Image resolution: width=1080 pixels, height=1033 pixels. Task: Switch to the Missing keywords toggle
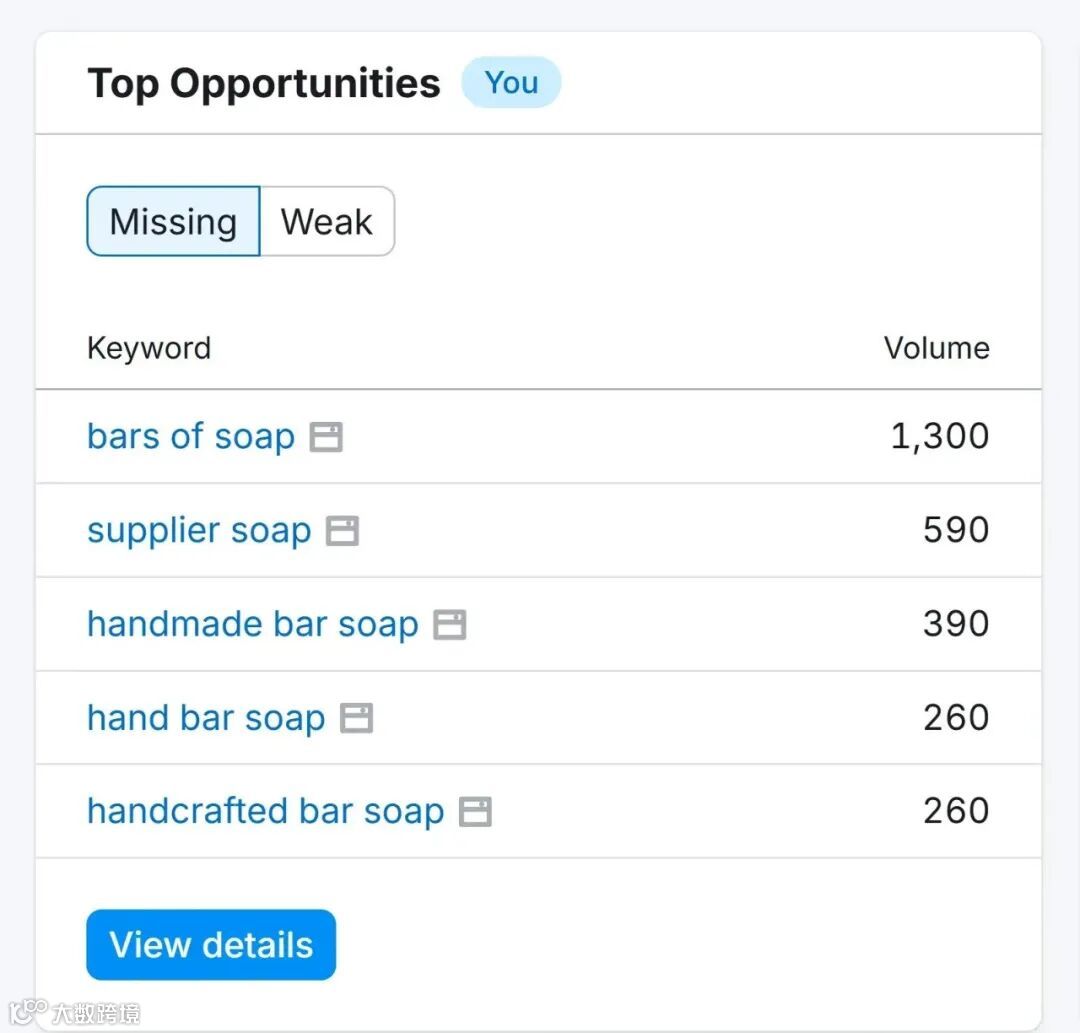pyautogui.click(x=173, y=221)
